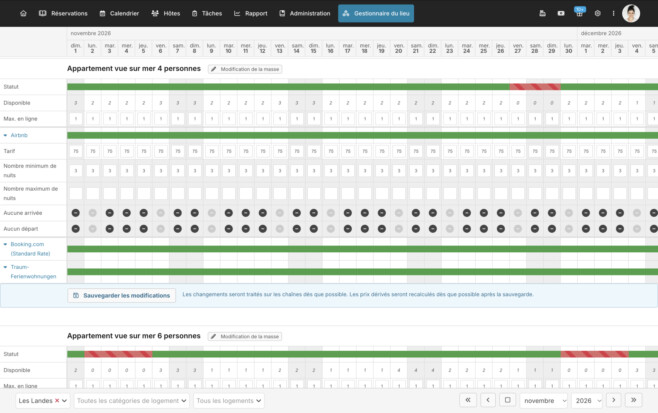Open the settings gear icon

[598, 13]
